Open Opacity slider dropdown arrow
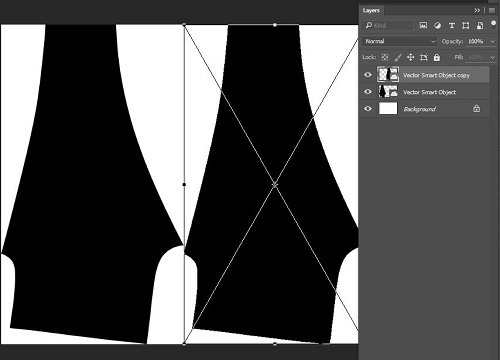 (492, 42)
